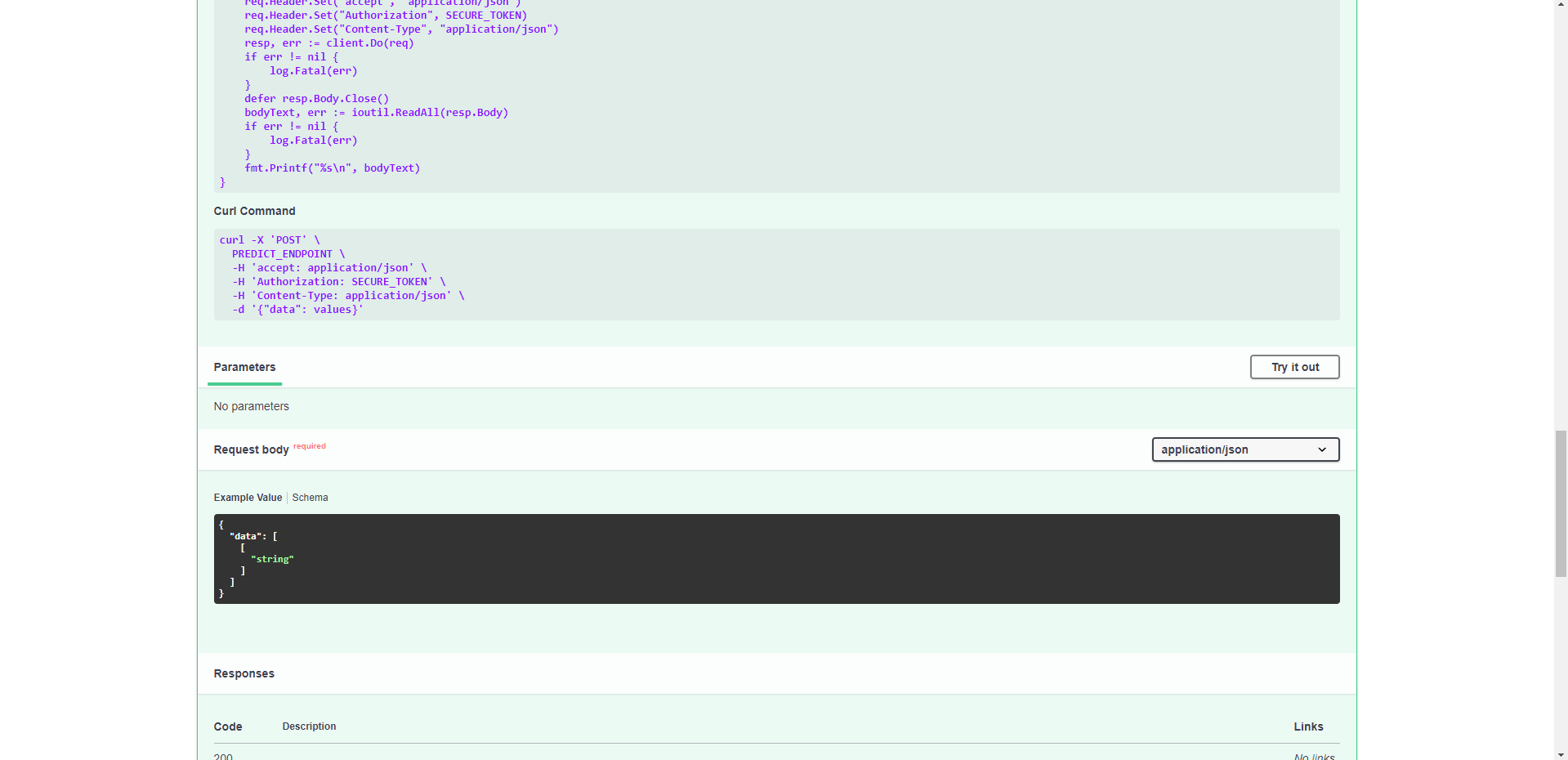Click the Code column header
The width and height of the screenshot is (1568, 760).
click(227, 726)
